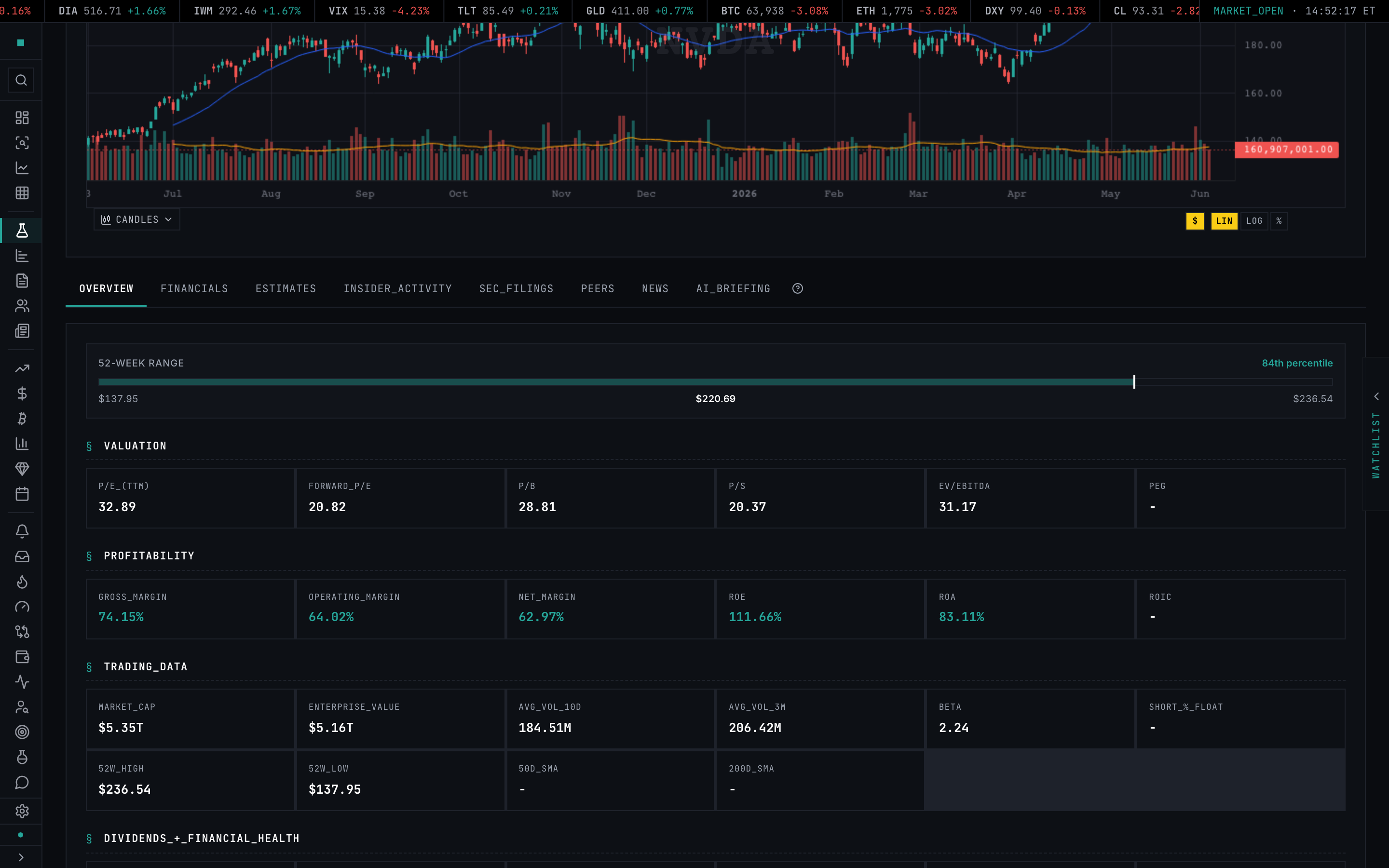Open the activity pulse icon
Image resolution: width=1389 pixels, height=868 pixels.
22,682
